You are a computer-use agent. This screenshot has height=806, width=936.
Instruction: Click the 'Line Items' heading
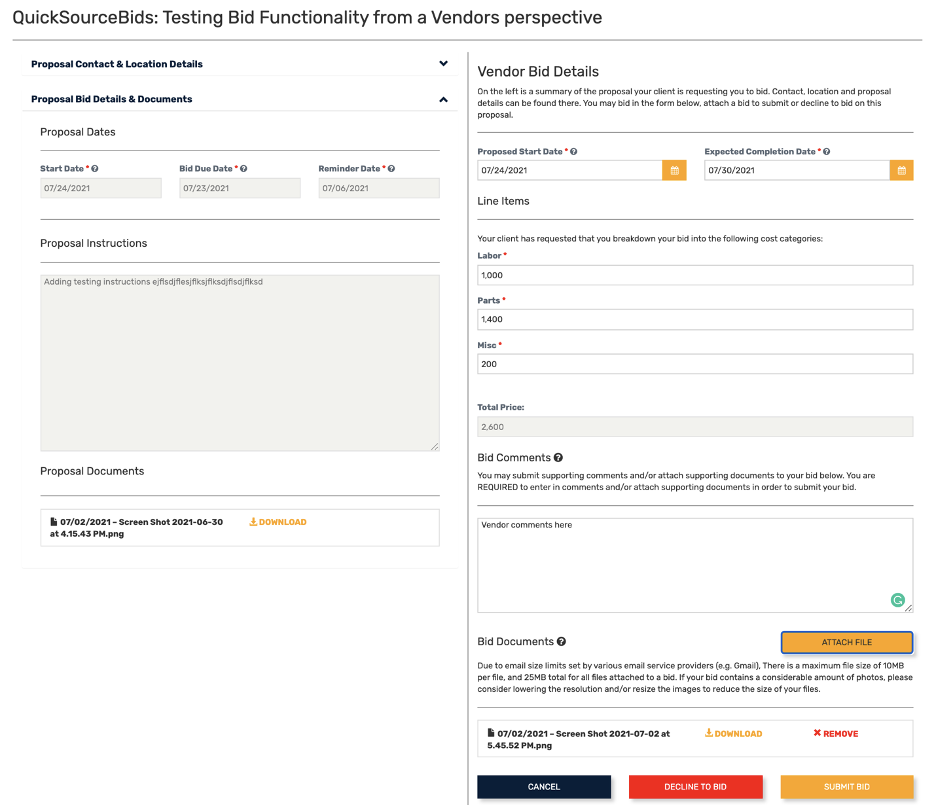coord(503,201)
